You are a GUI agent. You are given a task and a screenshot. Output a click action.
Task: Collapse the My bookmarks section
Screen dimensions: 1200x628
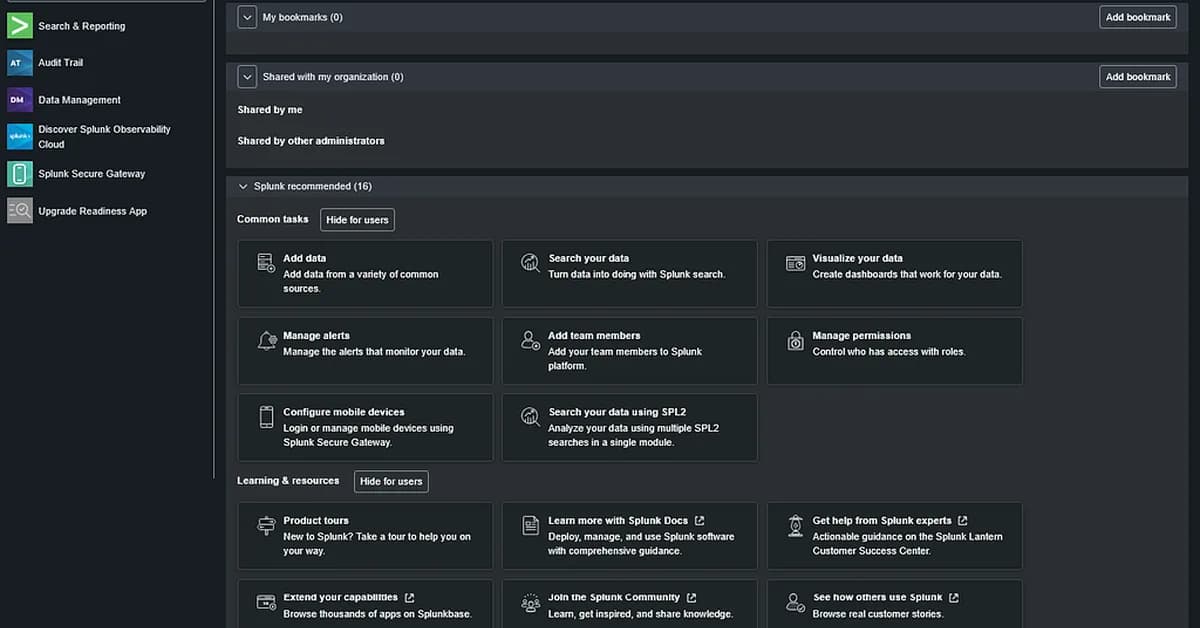247,17
